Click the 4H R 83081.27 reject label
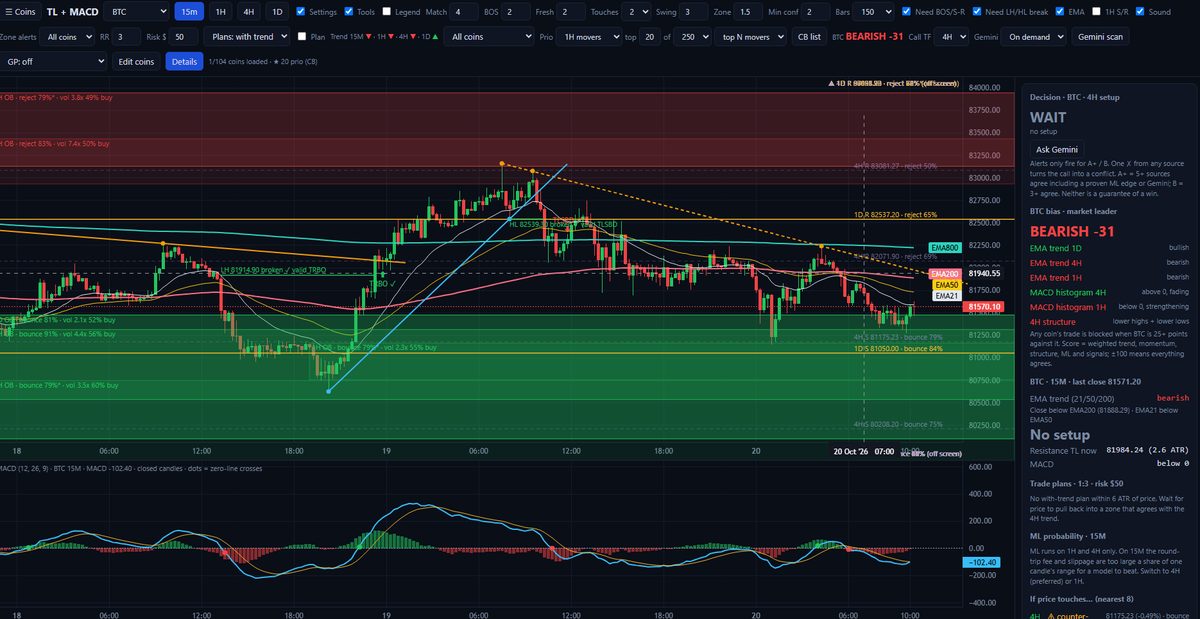Screen dimensions: 1200x619 coord(895,165)
